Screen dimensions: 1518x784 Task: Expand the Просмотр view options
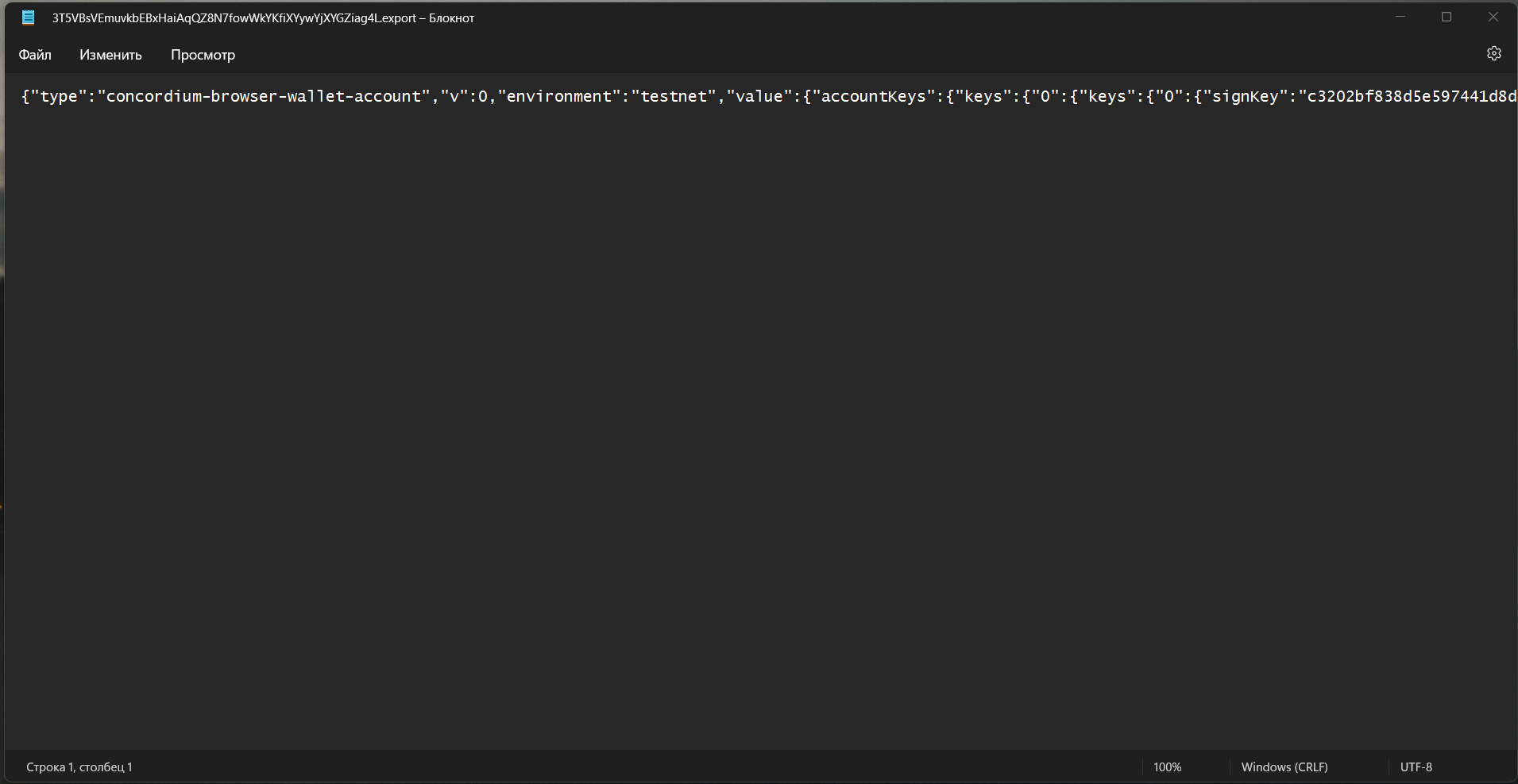pyautogui.click(x=203, y=54)
